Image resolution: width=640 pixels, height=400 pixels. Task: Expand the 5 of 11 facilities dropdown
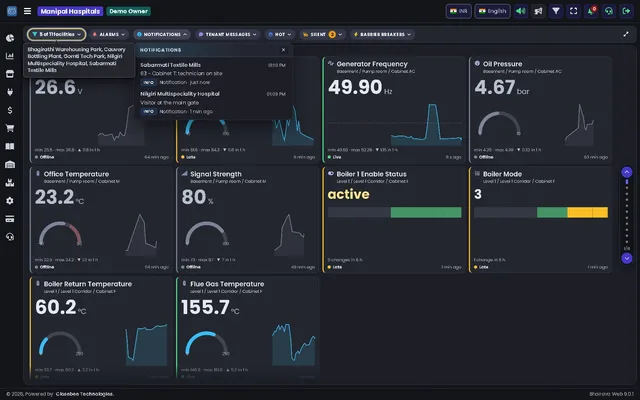pos(57,34)
